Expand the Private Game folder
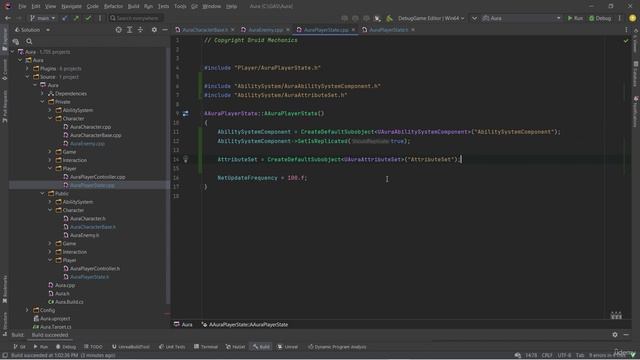 [50, 152]
